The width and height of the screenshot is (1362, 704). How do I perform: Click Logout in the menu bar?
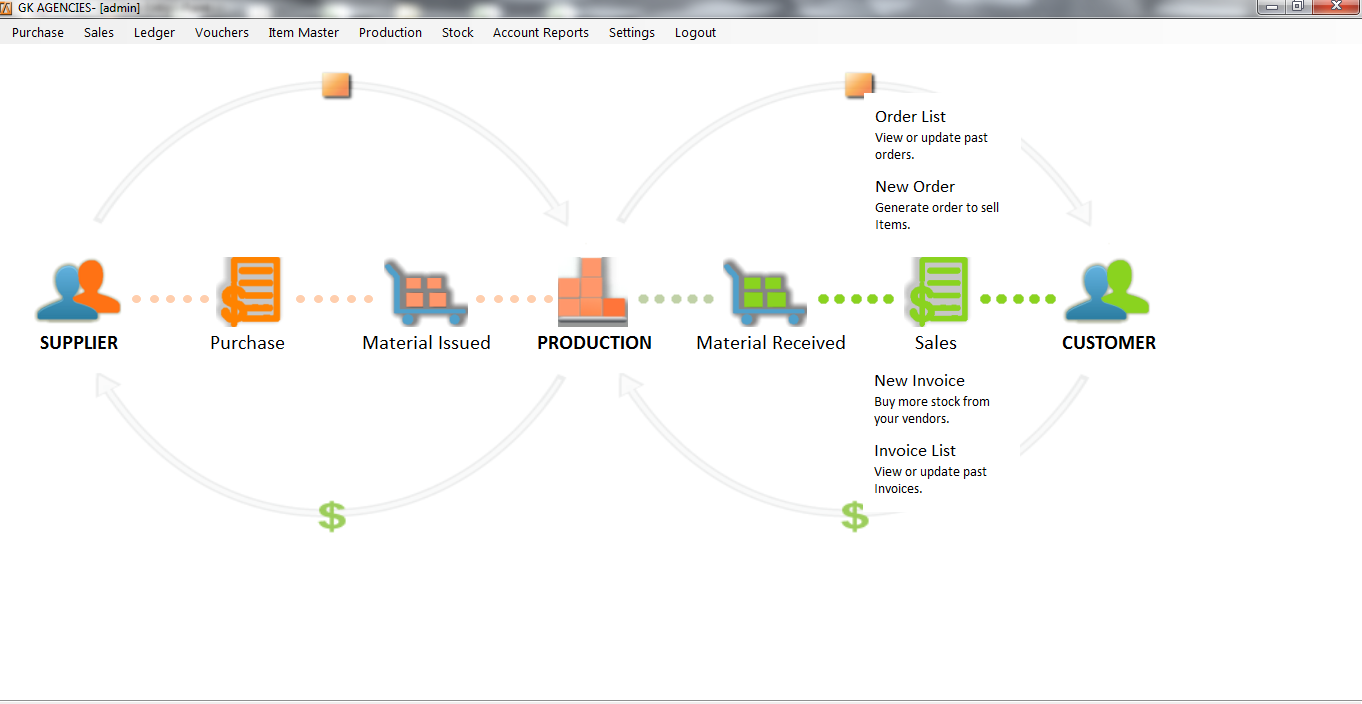pyautogui.click(x=695, y=33)
